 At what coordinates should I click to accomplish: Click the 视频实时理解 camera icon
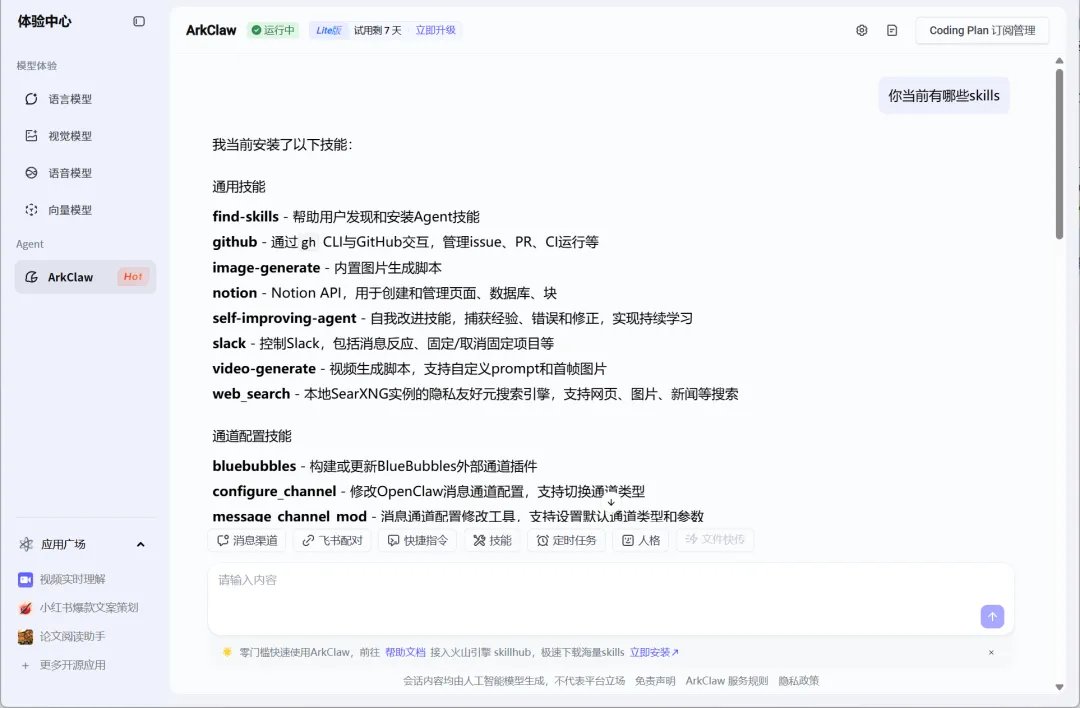point(25,580)
